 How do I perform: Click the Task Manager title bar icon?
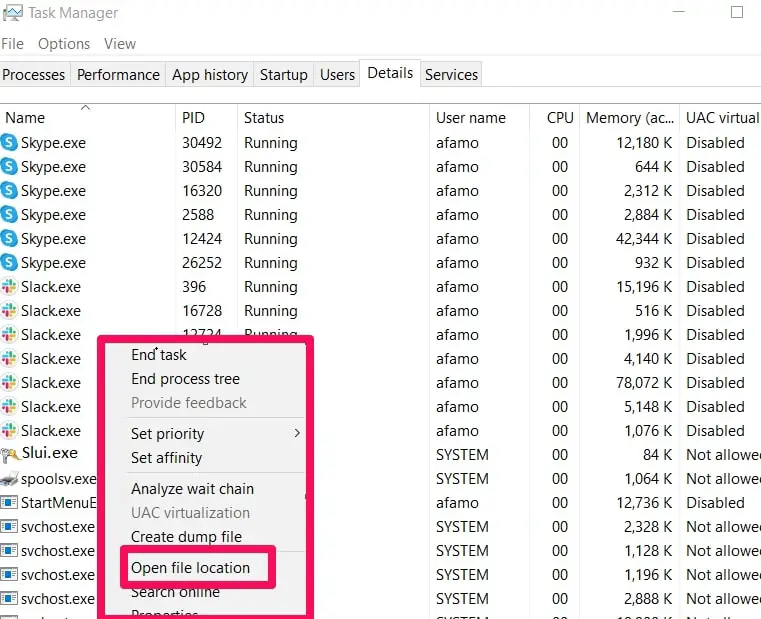point(12,13)
